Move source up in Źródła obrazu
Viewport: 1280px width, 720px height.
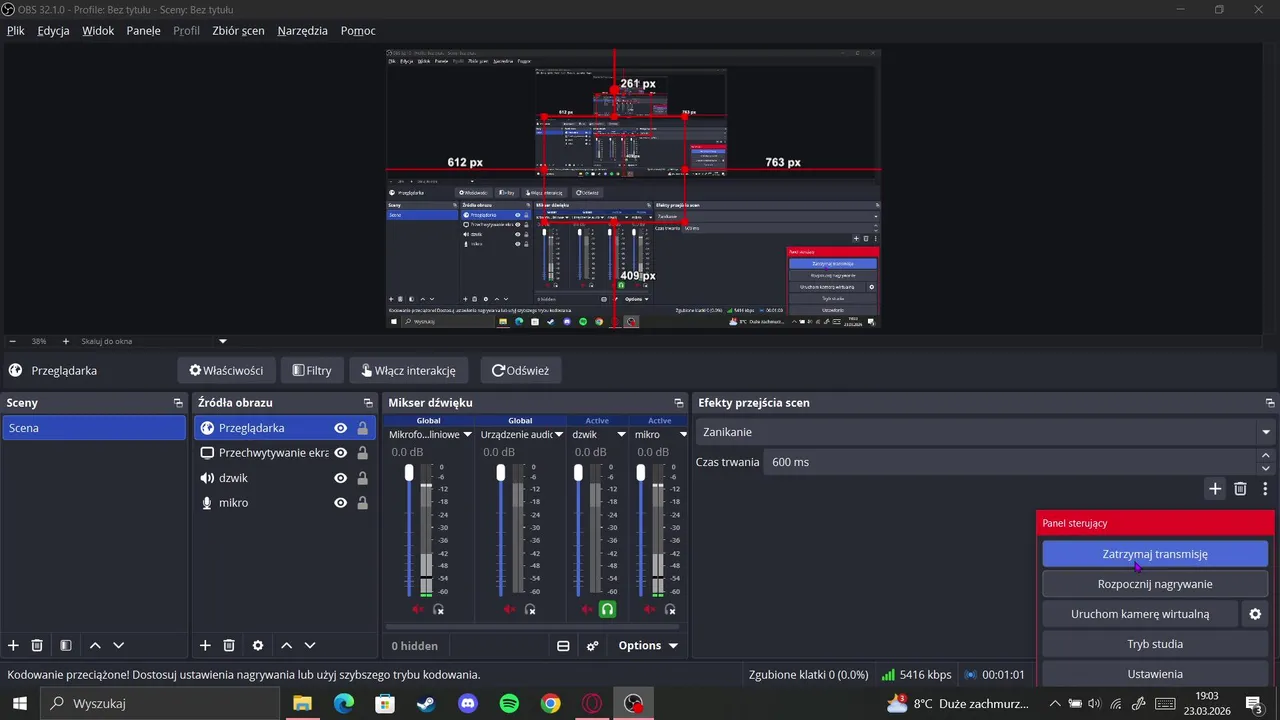point(286,646)
